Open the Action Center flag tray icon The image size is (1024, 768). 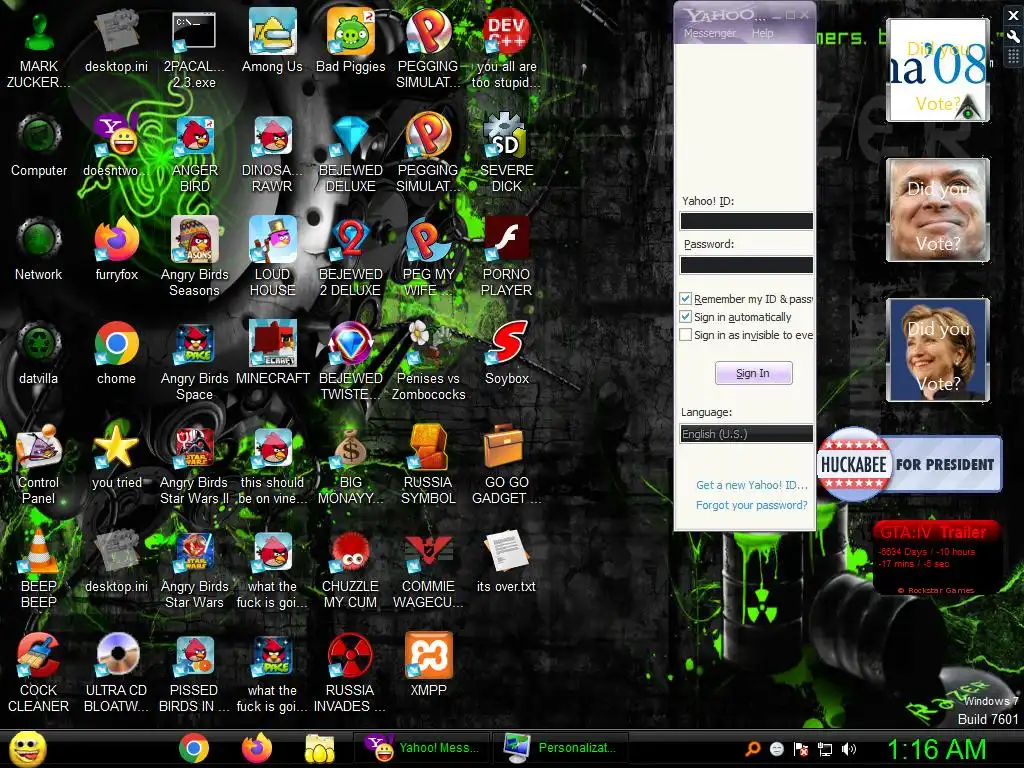pos(801,749)
